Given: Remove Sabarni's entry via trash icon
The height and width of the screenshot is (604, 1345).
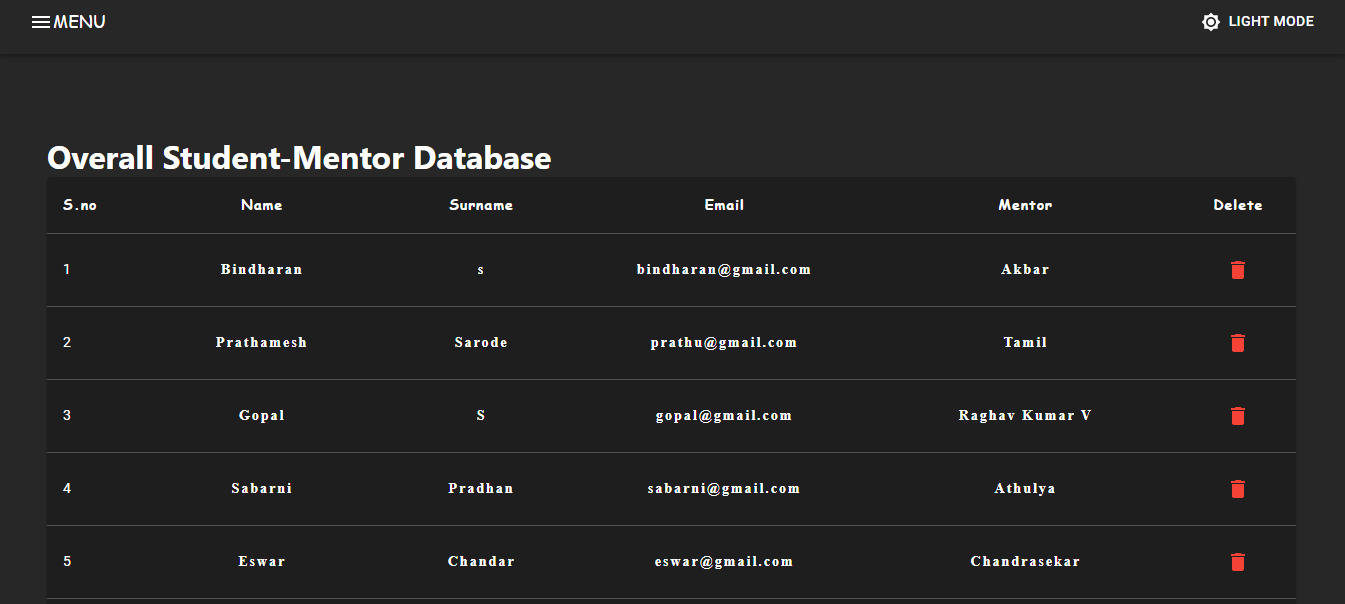Looking at the screenshot, I should [x=1238, y=489].
